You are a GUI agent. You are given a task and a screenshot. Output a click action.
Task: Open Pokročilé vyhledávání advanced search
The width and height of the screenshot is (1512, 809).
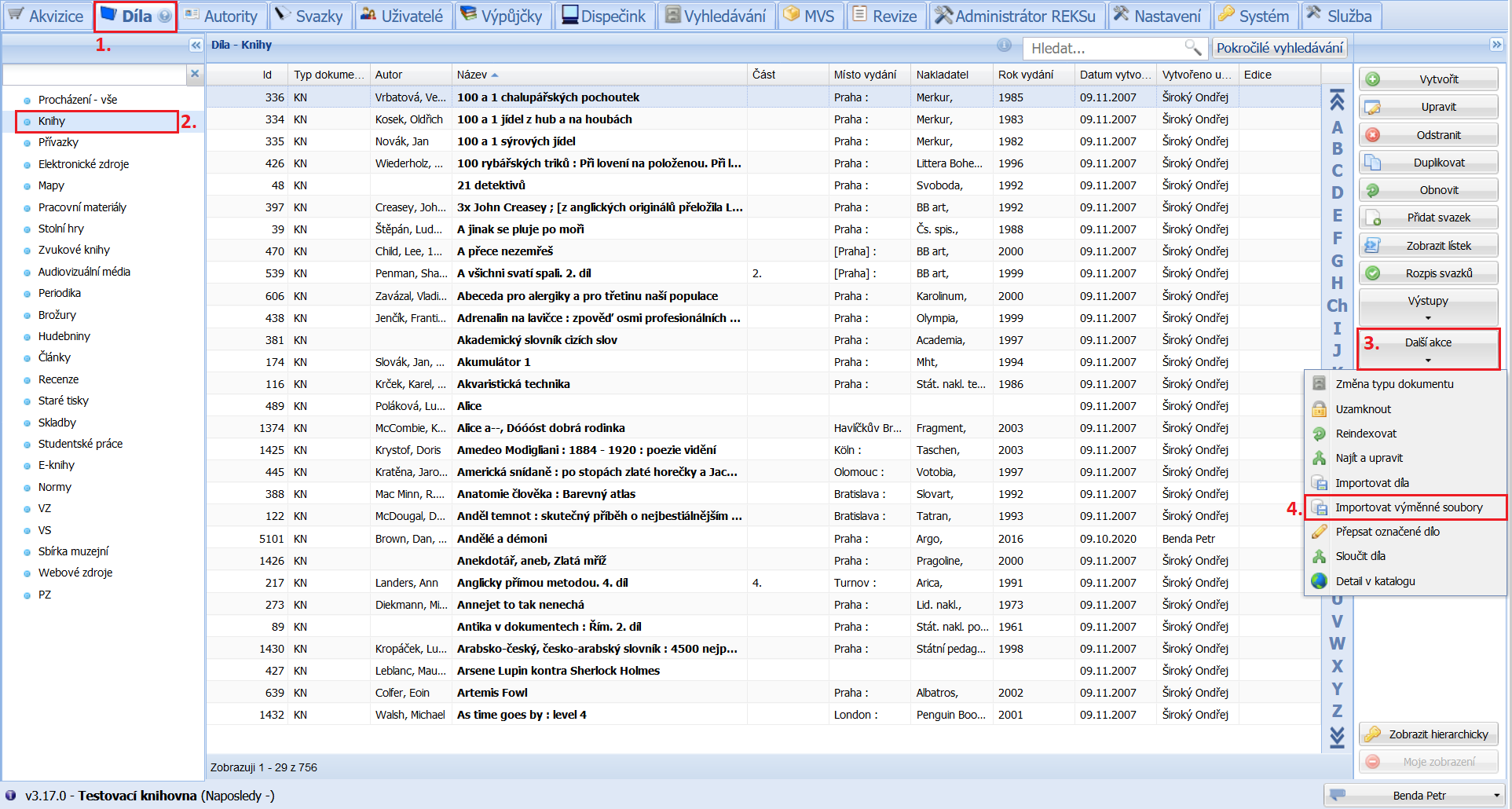coord(1280,48)
